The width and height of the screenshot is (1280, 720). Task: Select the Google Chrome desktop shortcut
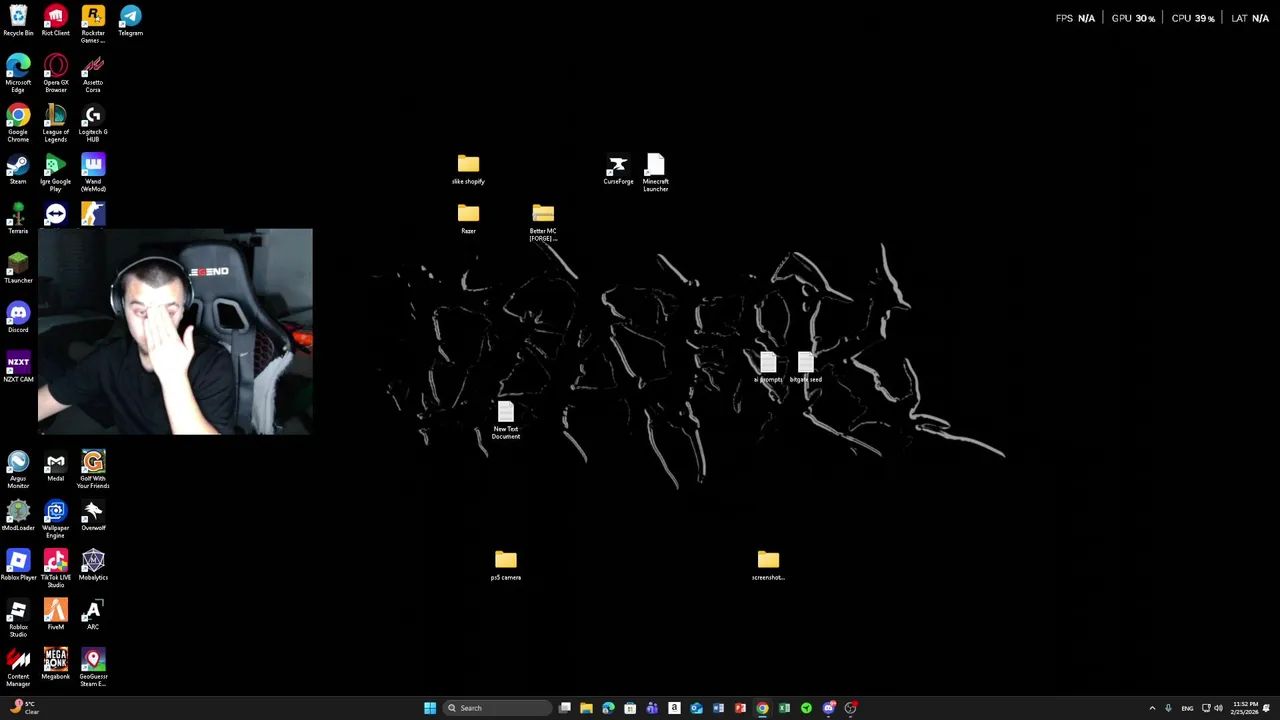pyautogui.click(x=18, y=123)
